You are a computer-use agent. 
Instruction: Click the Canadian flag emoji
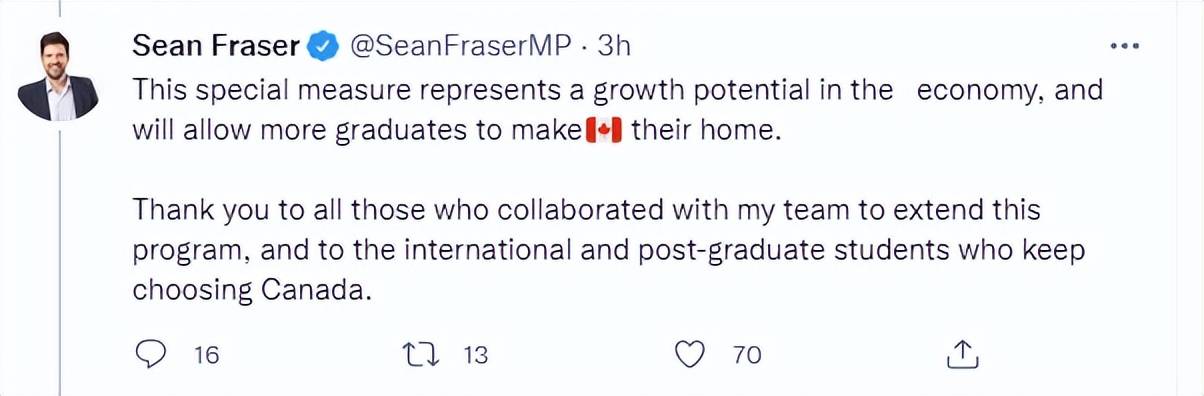coord(603,132)
